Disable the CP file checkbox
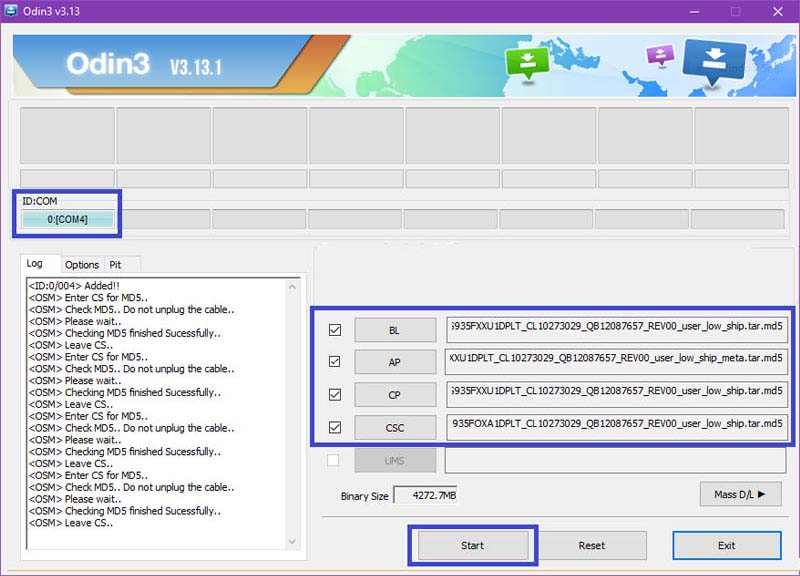 (334, 394)
